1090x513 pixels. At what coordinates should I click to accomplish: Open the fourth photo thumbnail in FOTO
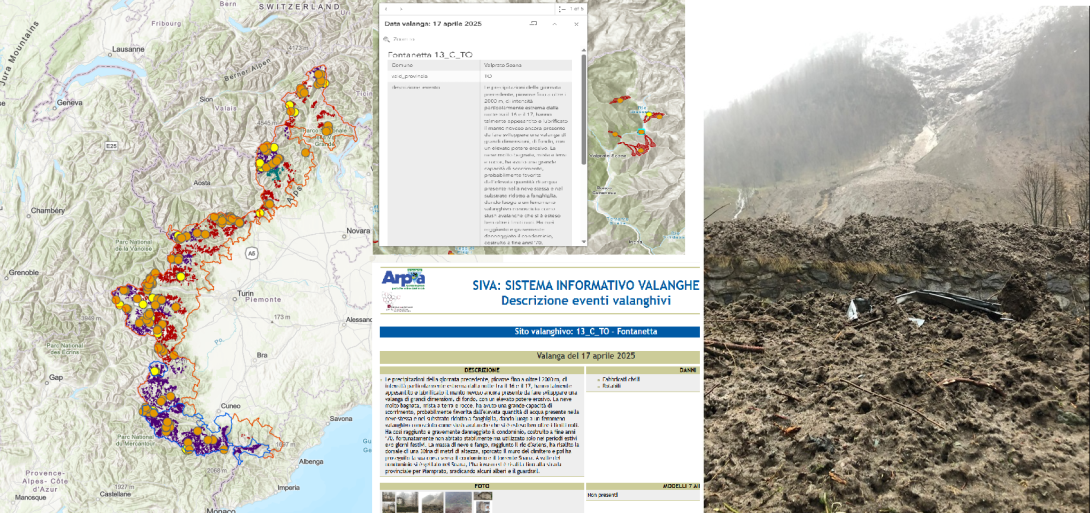(x=458, y=502)
